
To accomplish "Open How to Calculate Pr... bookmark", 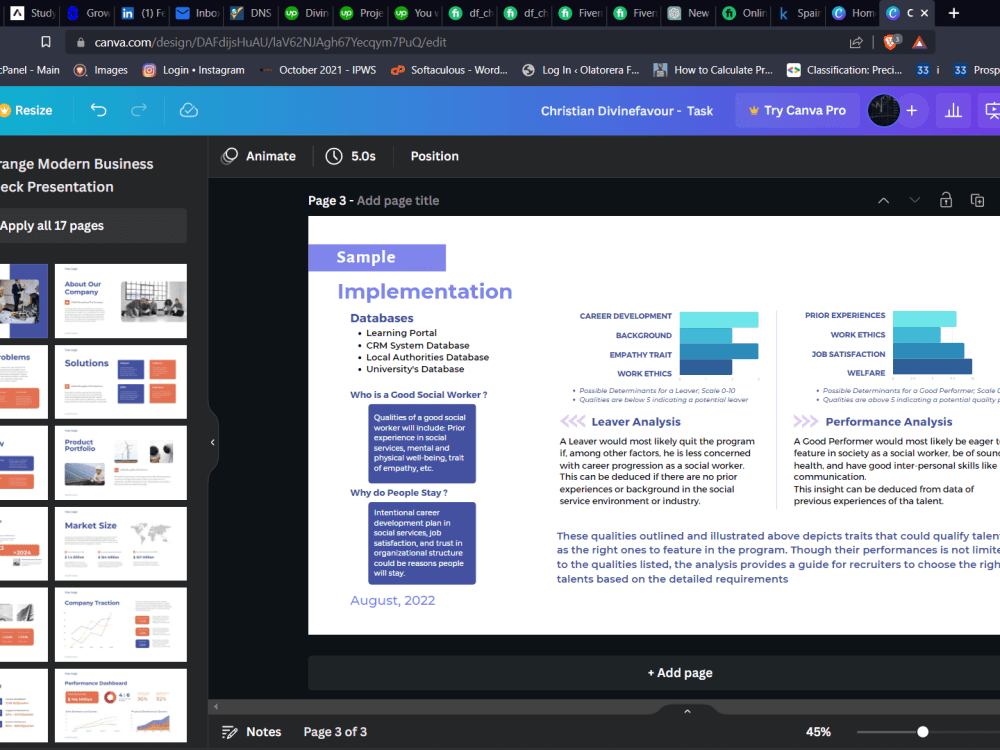I will [713, 70].
